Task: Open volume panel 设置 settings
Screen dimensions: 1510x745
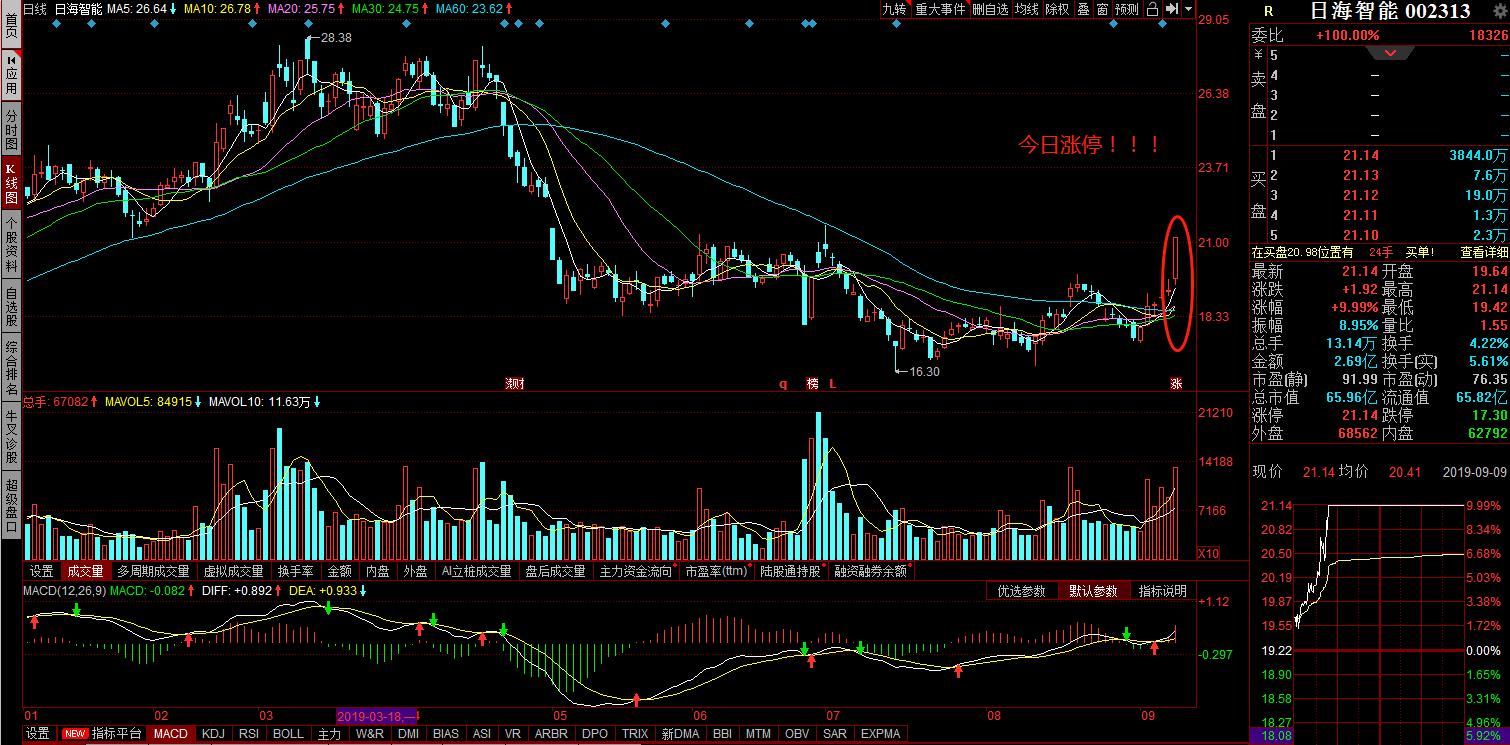Action: pyautogui.click(x=41, y=571)
